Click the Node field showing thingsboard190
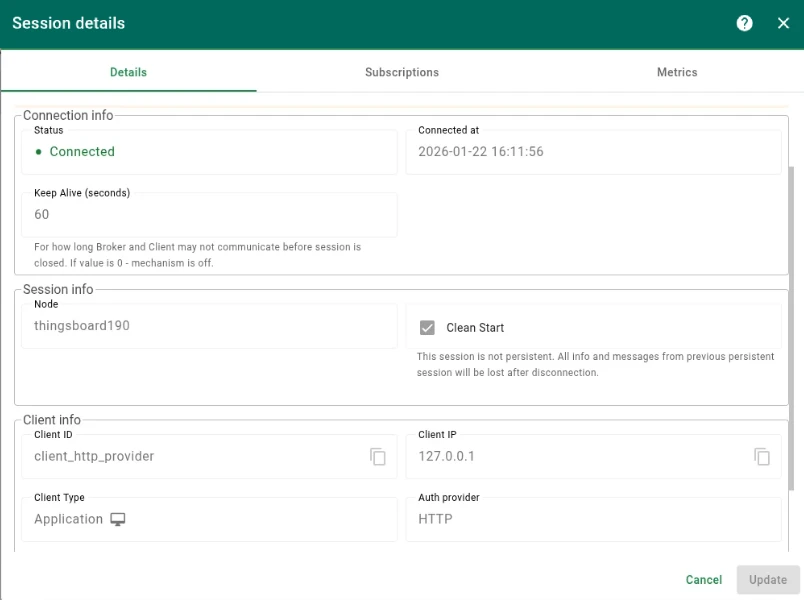 click(x=209, y=326)
